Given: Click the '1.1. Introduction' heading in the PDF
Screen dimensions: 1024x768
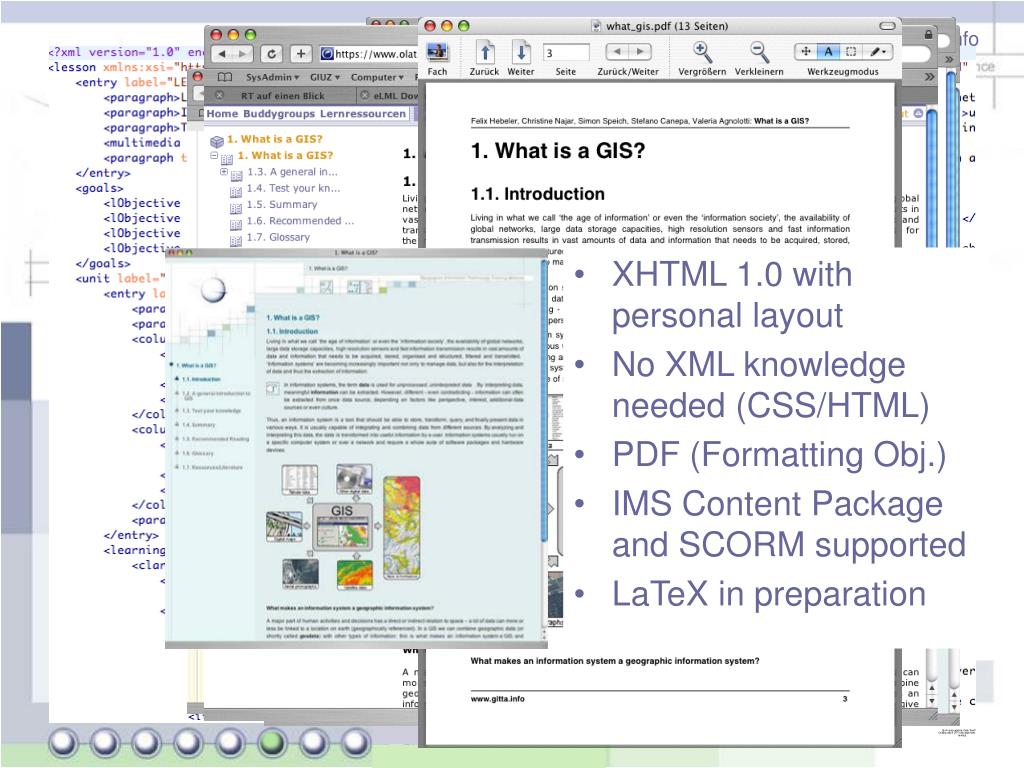Looking at the screenshot, I should click(x=537, y=194).
